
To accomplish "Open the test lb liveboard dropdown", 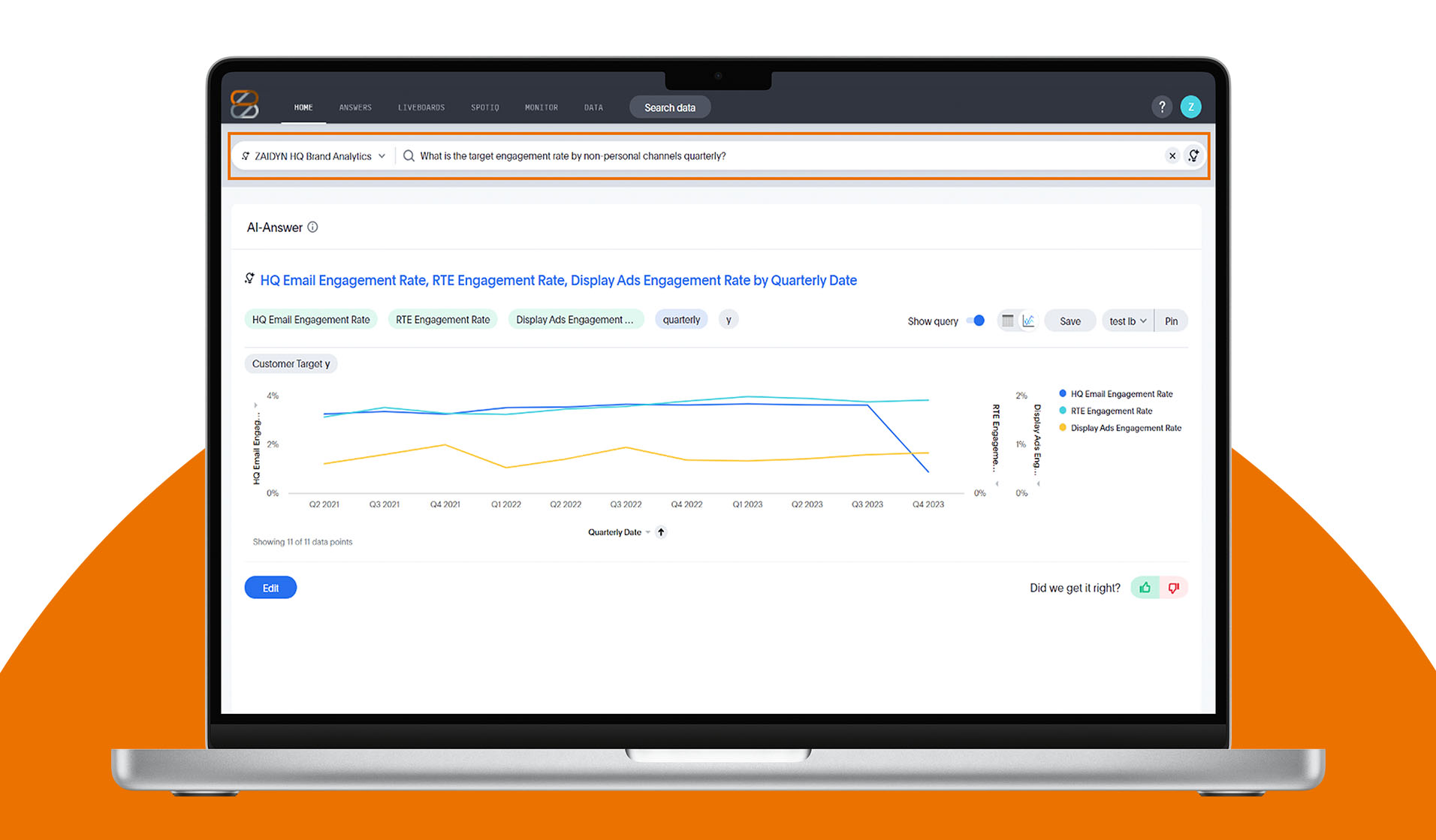I will pos(1127,321).
